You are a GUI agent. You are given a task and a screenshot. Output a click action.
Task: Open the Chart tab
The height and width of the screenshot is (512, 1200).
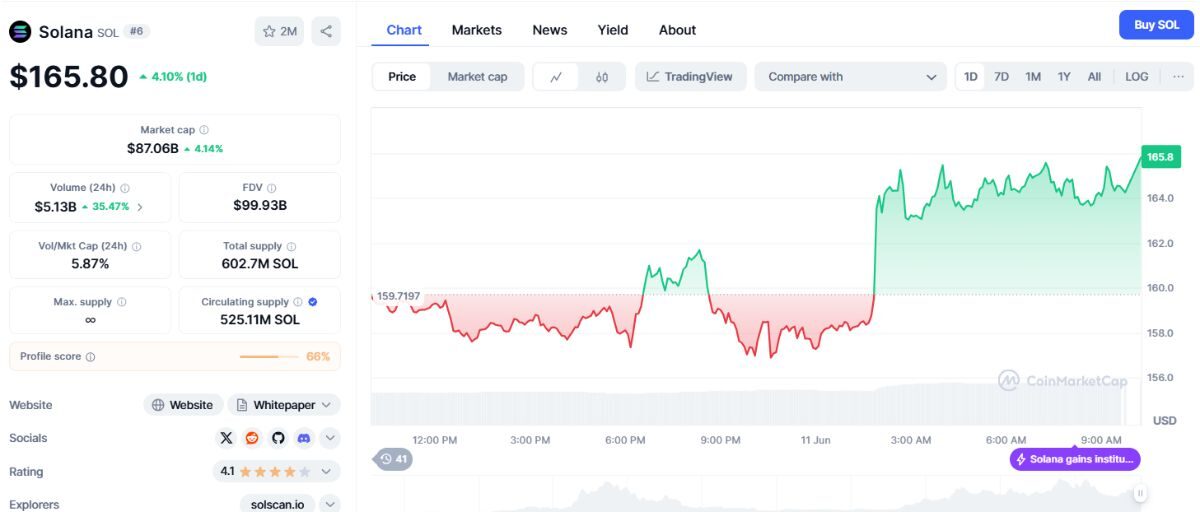pyautogui.click(x=404, y=30)
